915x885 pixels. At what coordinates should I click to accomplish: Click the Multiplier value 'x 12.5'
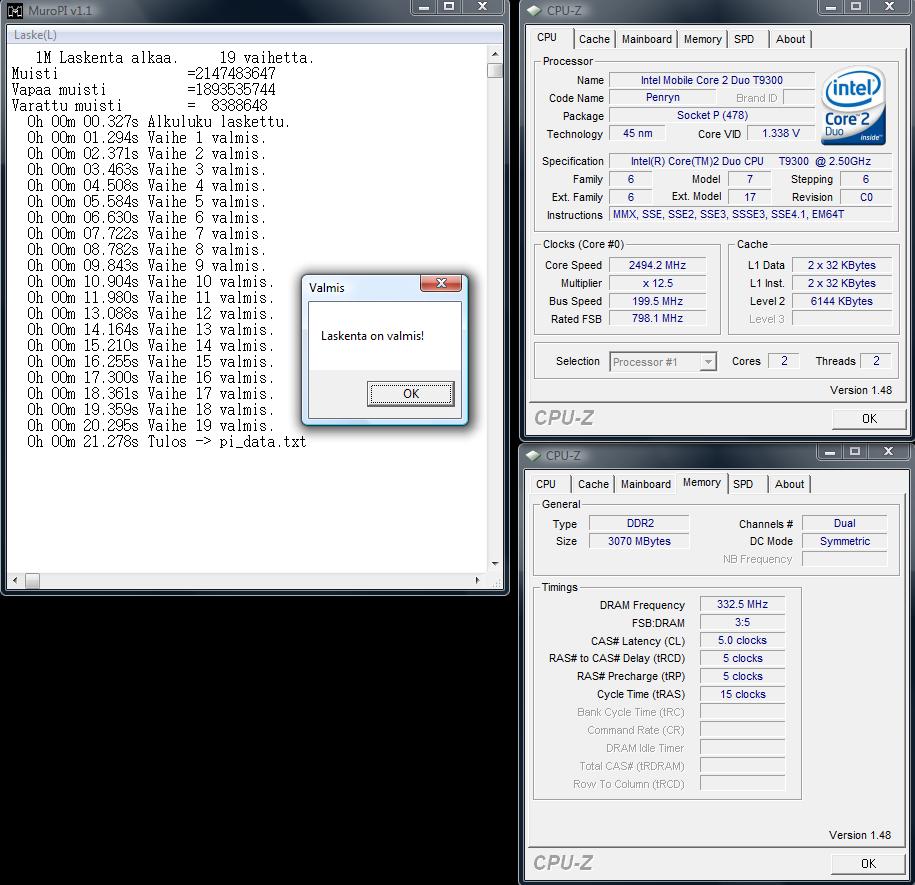(x=657, y=283)
